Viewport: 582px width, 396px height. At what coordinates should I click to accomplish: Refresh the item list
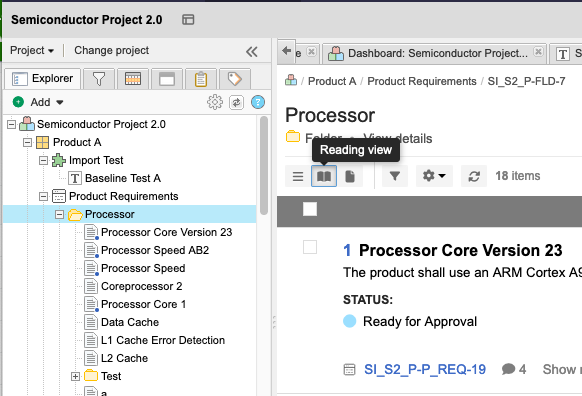(474, 176)
